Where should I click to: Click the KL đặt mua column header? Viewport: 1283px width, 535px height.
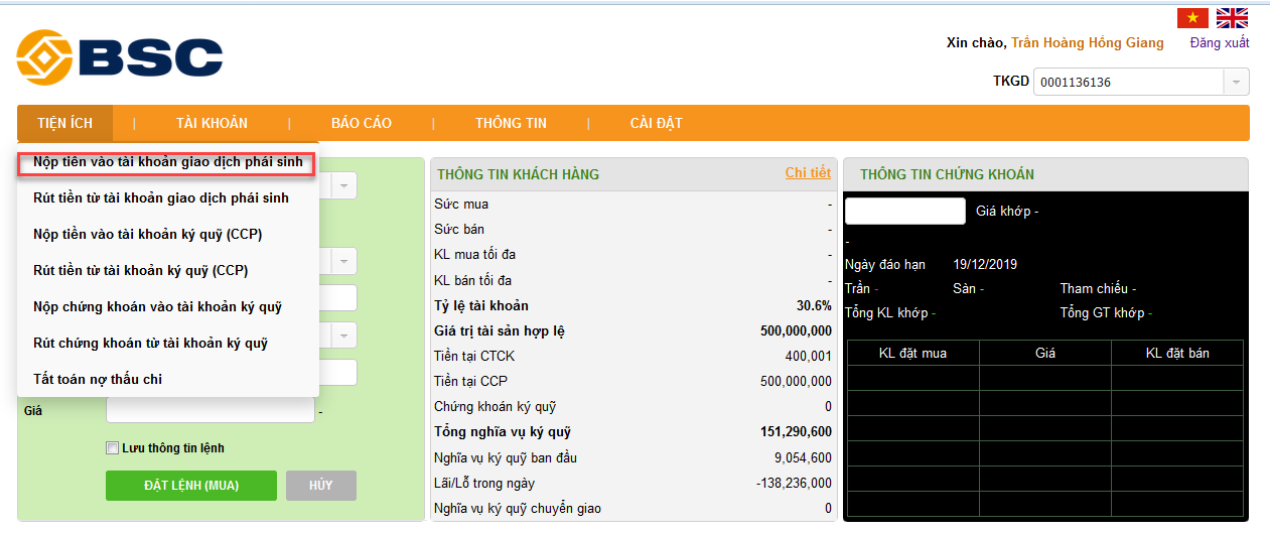912,353
